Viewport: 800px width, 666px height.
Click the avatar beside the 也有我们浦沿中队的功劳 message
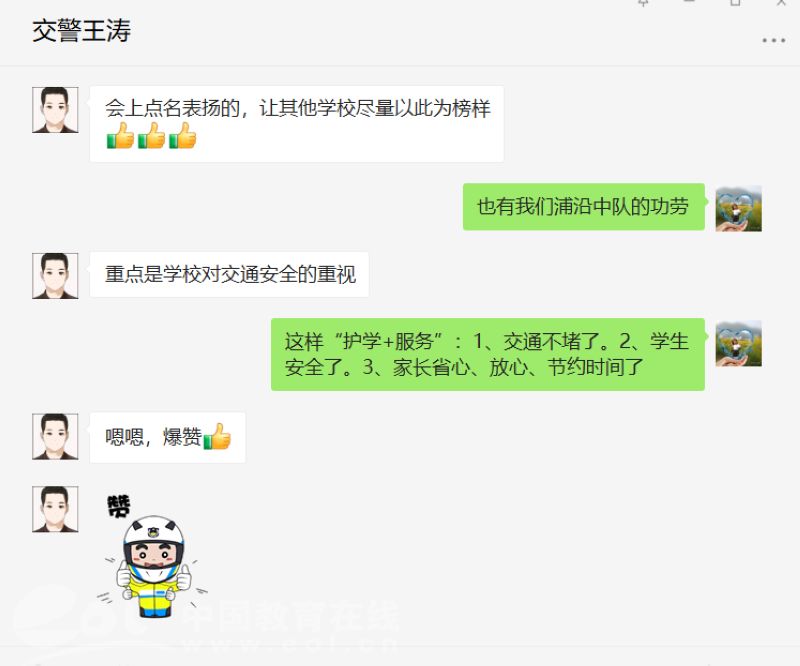(738, 209)
